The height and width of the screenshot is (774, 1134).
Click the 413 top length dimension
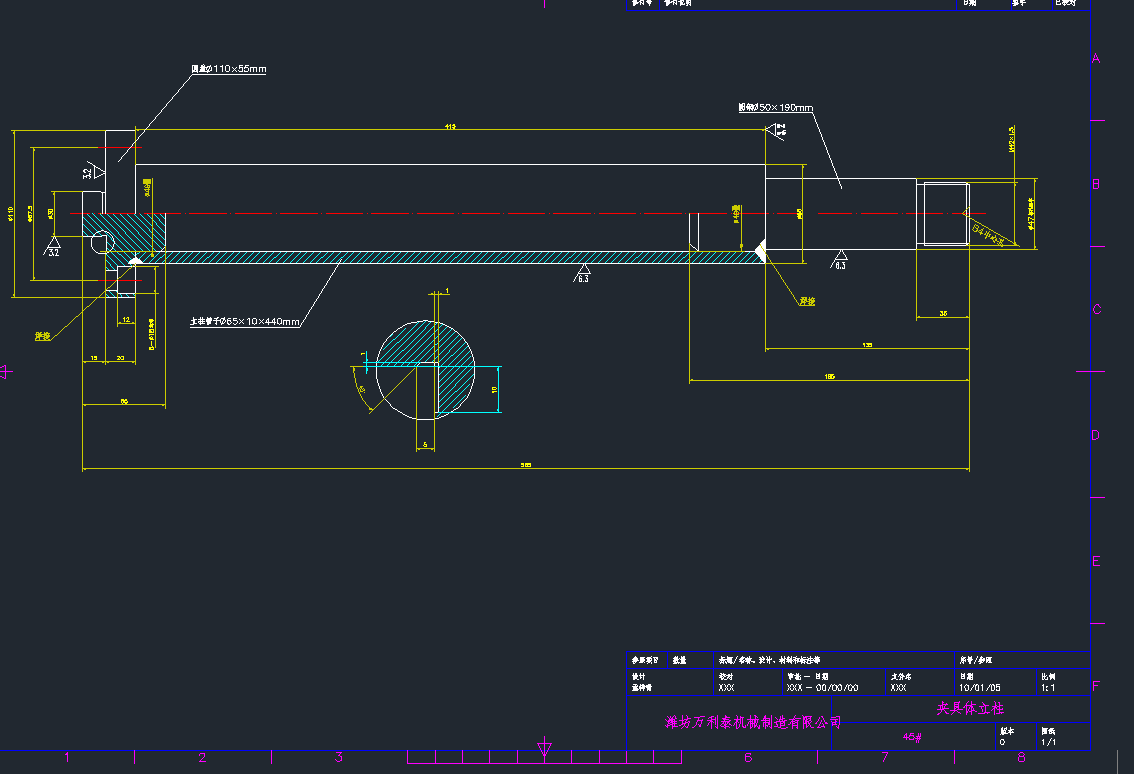450,127
